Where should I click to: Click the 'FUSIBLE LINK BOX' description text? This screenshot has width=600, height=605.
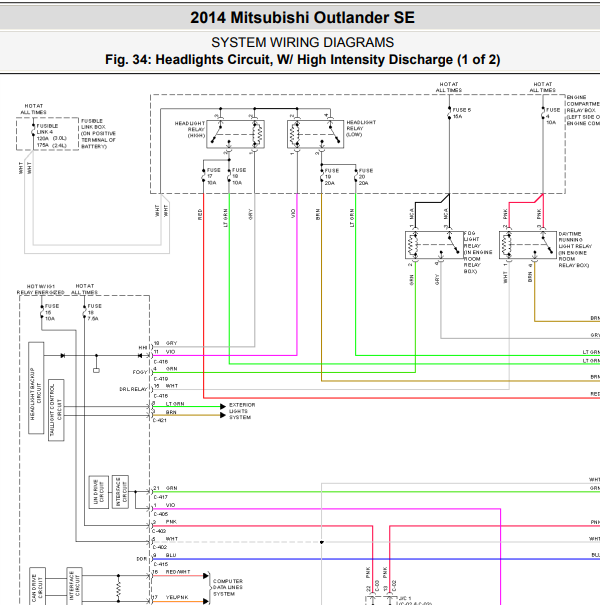pos(98,134)
